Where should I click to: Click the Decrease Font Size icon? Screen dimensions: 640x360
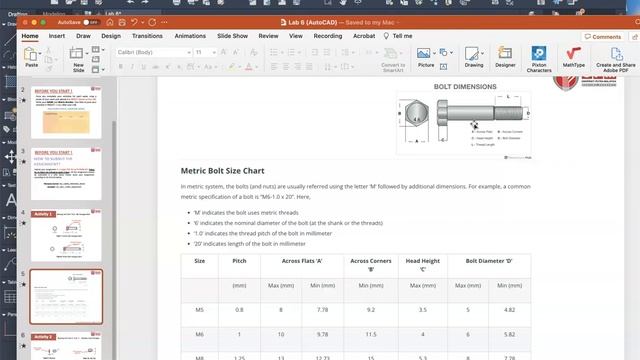[236, 52]
